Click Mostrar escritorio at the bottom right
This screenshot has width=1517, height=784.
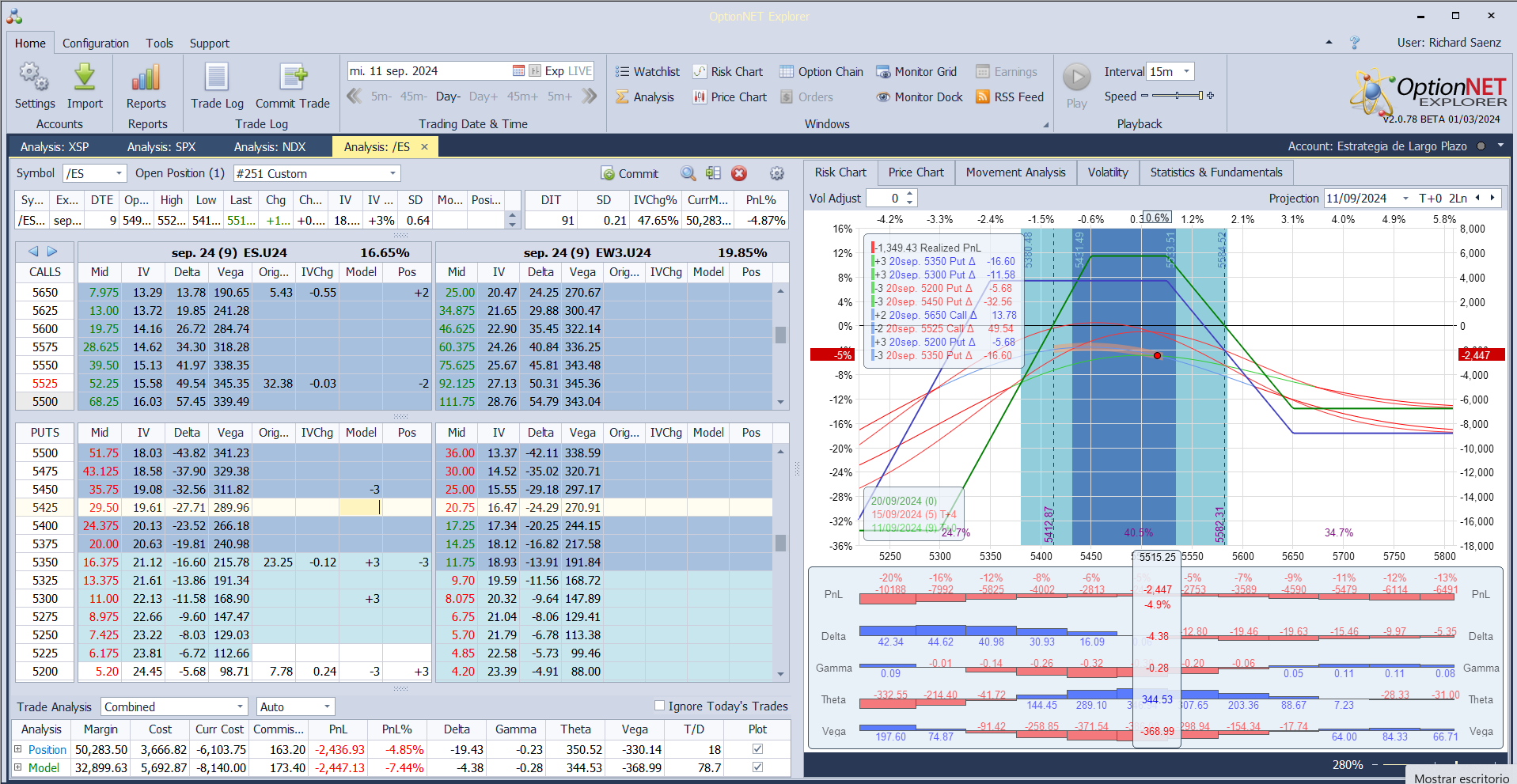[x=1461, y=778]
